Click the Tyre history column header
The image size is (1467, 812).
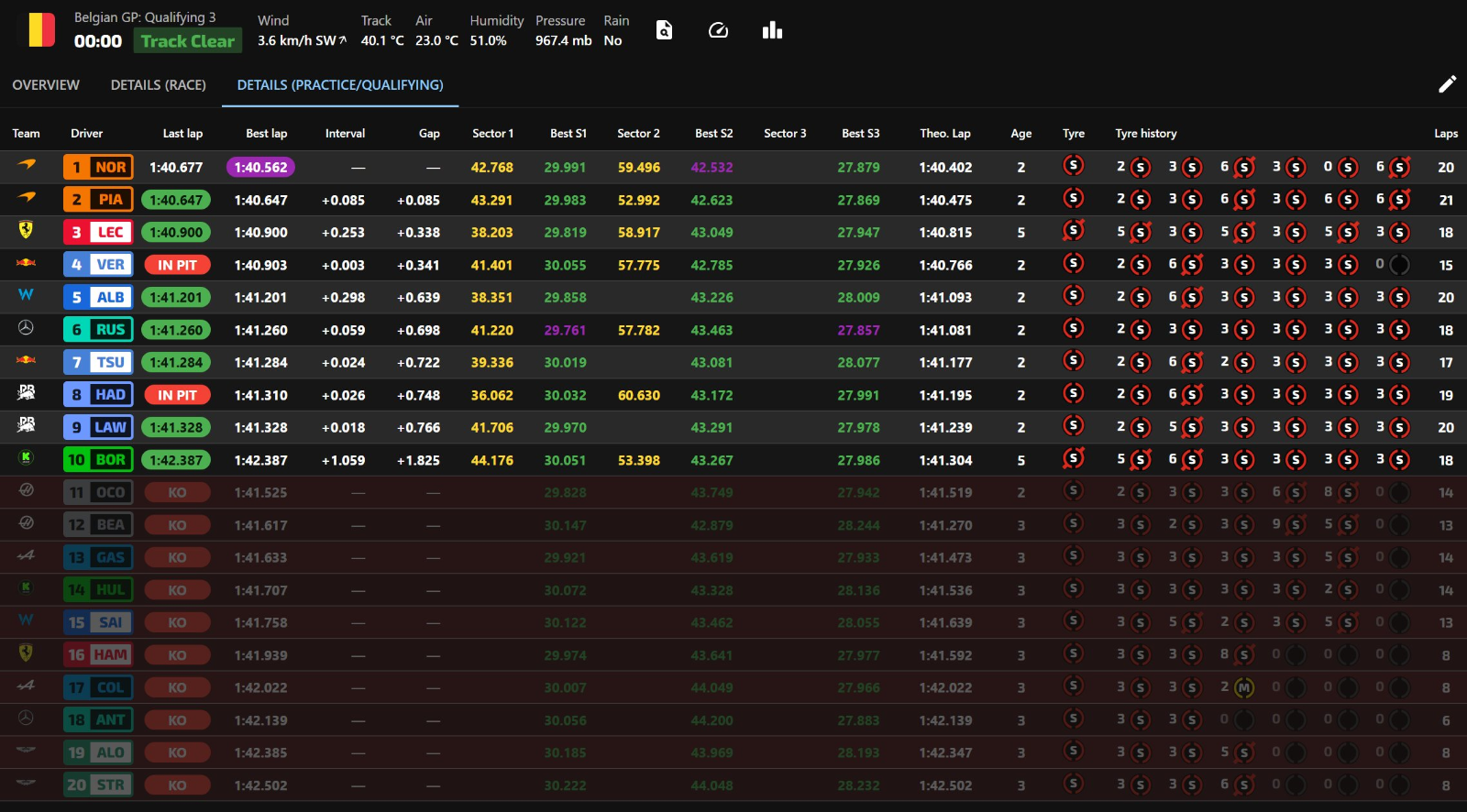pos(1145,134)
